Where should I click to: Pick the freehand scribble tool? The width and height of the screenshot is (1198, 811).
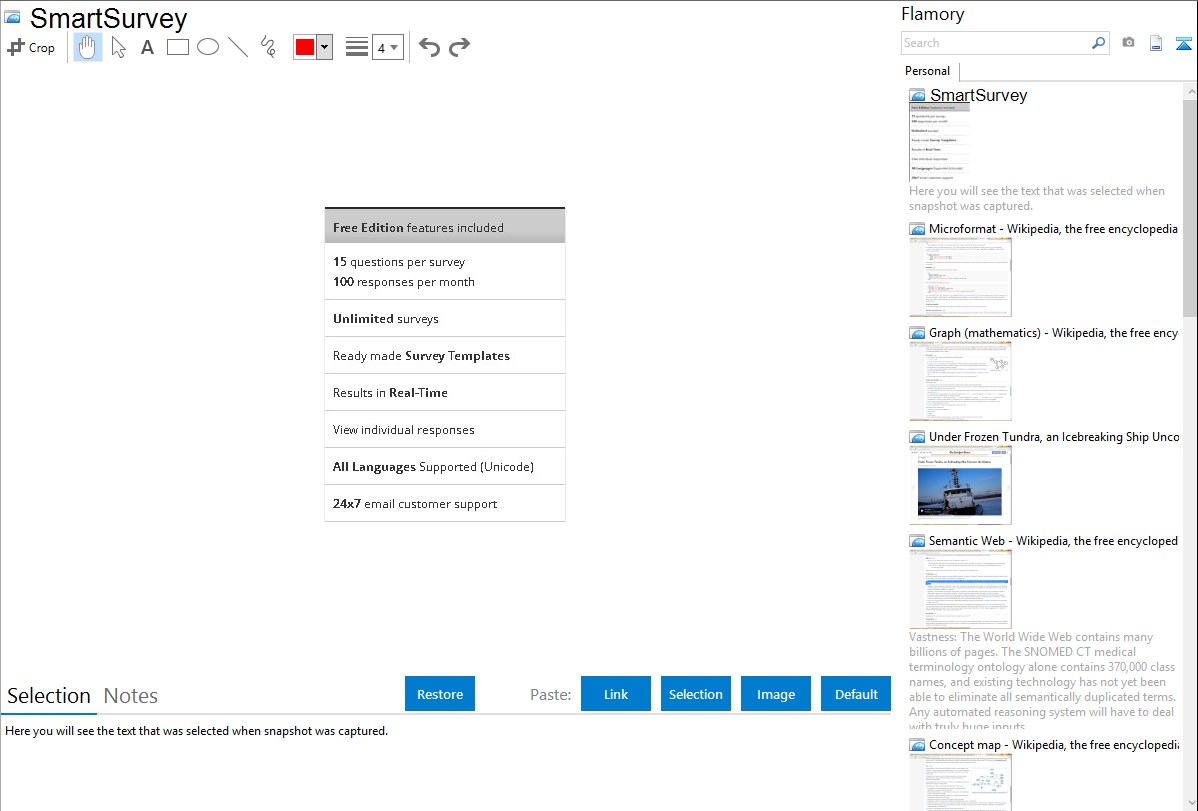pyautogui.click(x=268, y=47)
